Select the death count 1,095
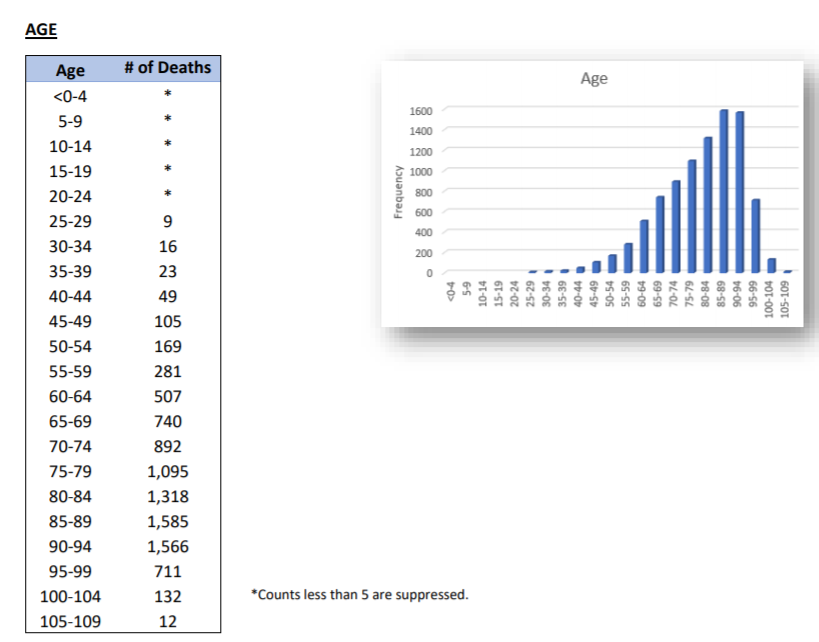The width and height of the screenshot is (819, 642). tap(168, 472)
